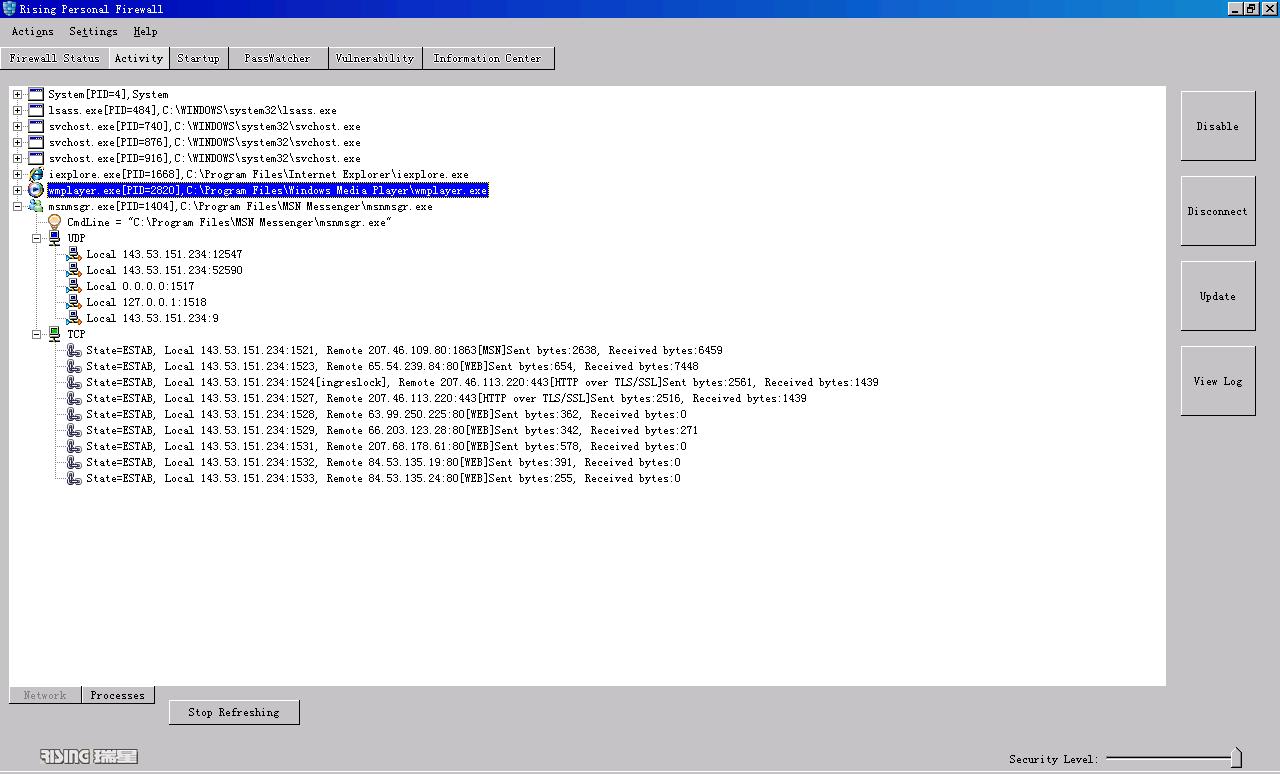Image resolution: width=1280 pixels, height=774 pixels.
Task: Click the UDP 127.0.0.1:1518 endpoint icon
Action: [74, 302]
